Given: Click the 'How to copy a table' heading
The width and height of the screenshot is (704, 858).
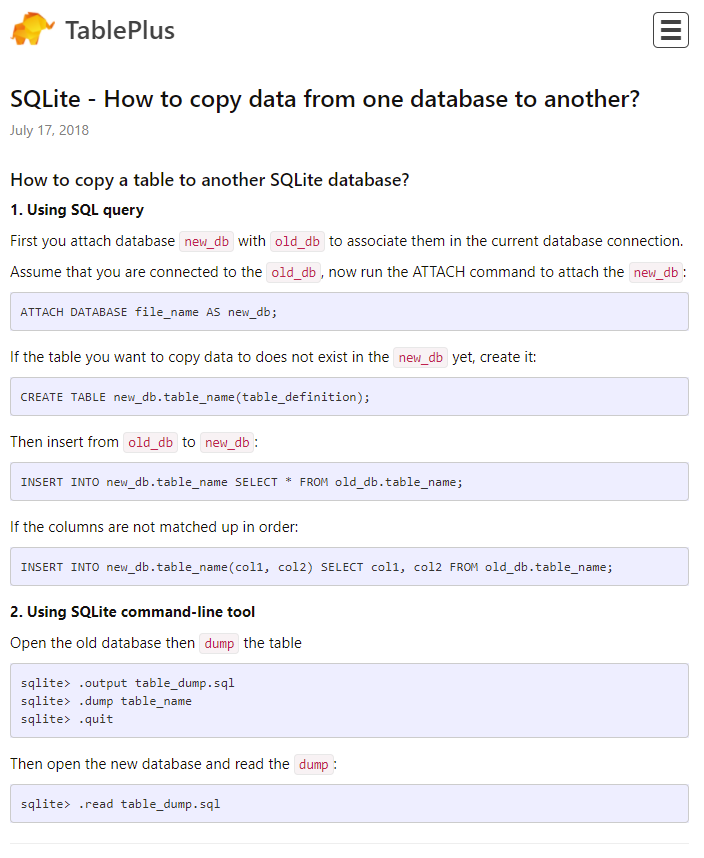Looking at the screenshot, I should pyautogui.click(x=209, y=180).
